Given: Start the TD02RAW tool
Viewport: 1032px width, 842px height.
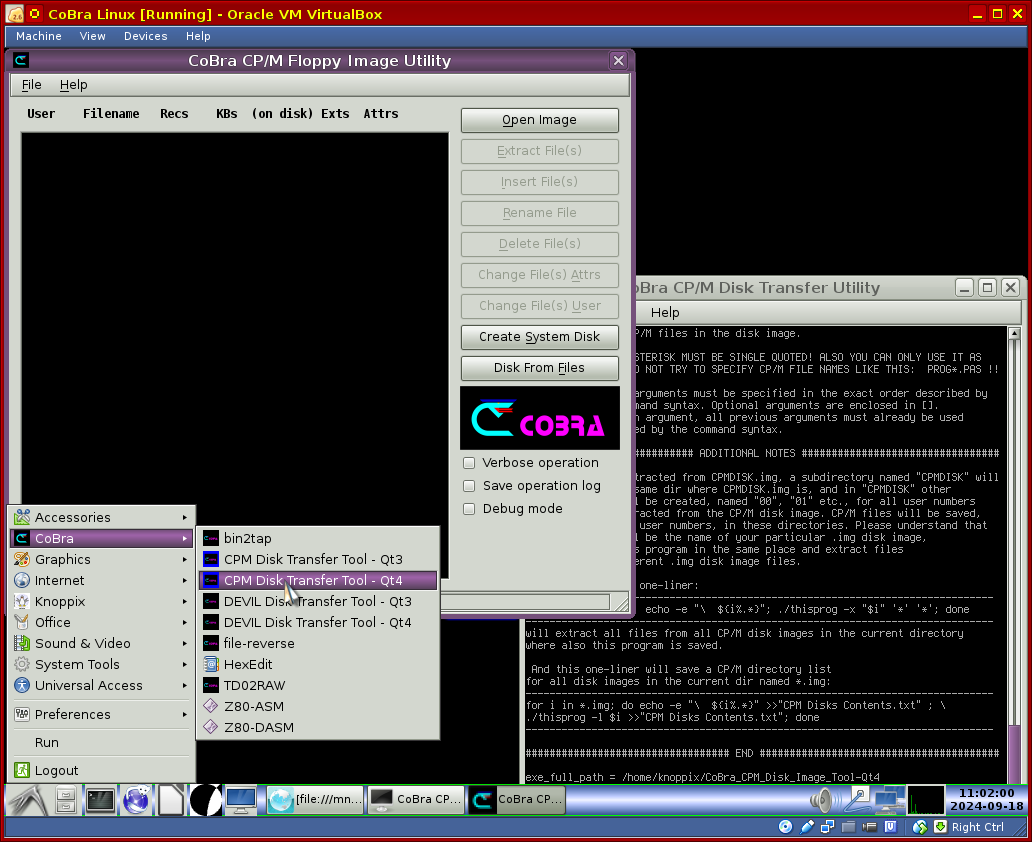Looking at the screenshot, I should pyautogui.click(x=254, y=685).
